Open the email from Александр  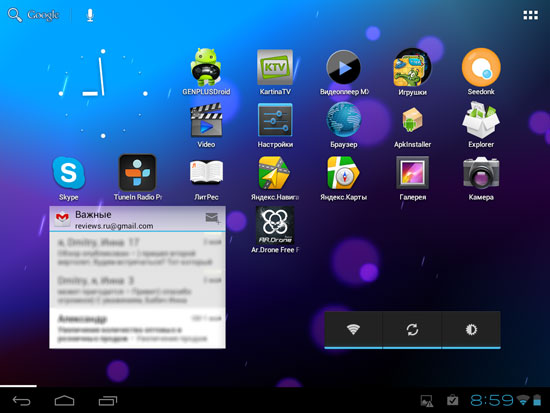coord(137,328)
